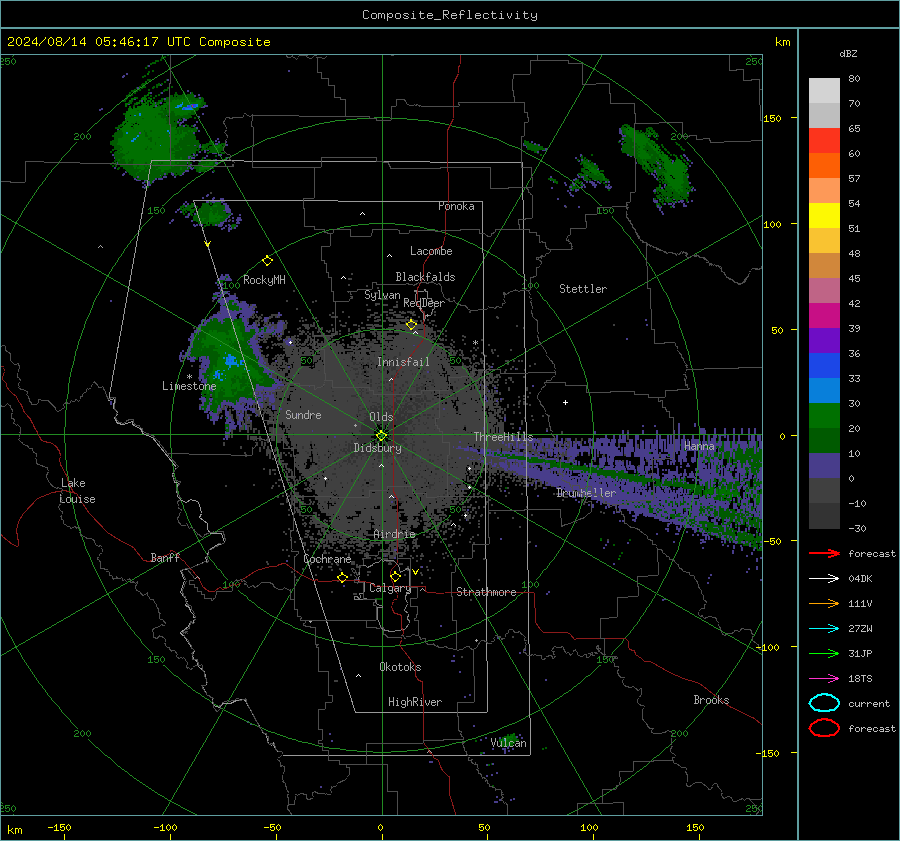The image size is (900, 841).
Task: Click the Hanna city label
Action: 699,446
